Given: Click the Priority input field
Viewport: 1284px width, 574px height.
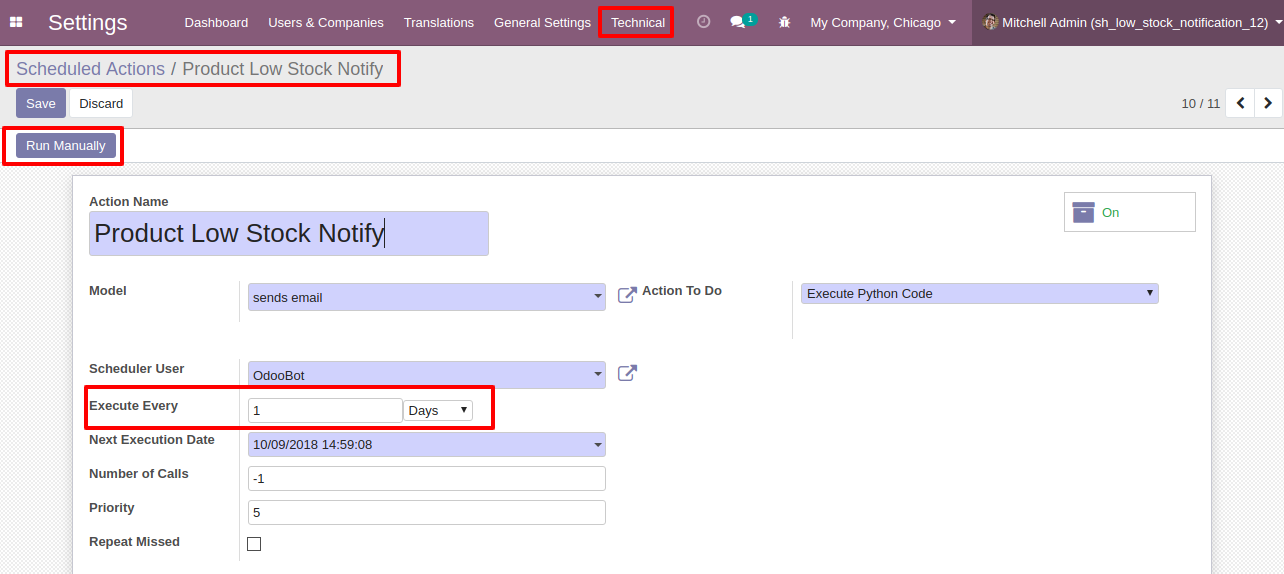Looking at the screenshot, I should pos(427,512).
